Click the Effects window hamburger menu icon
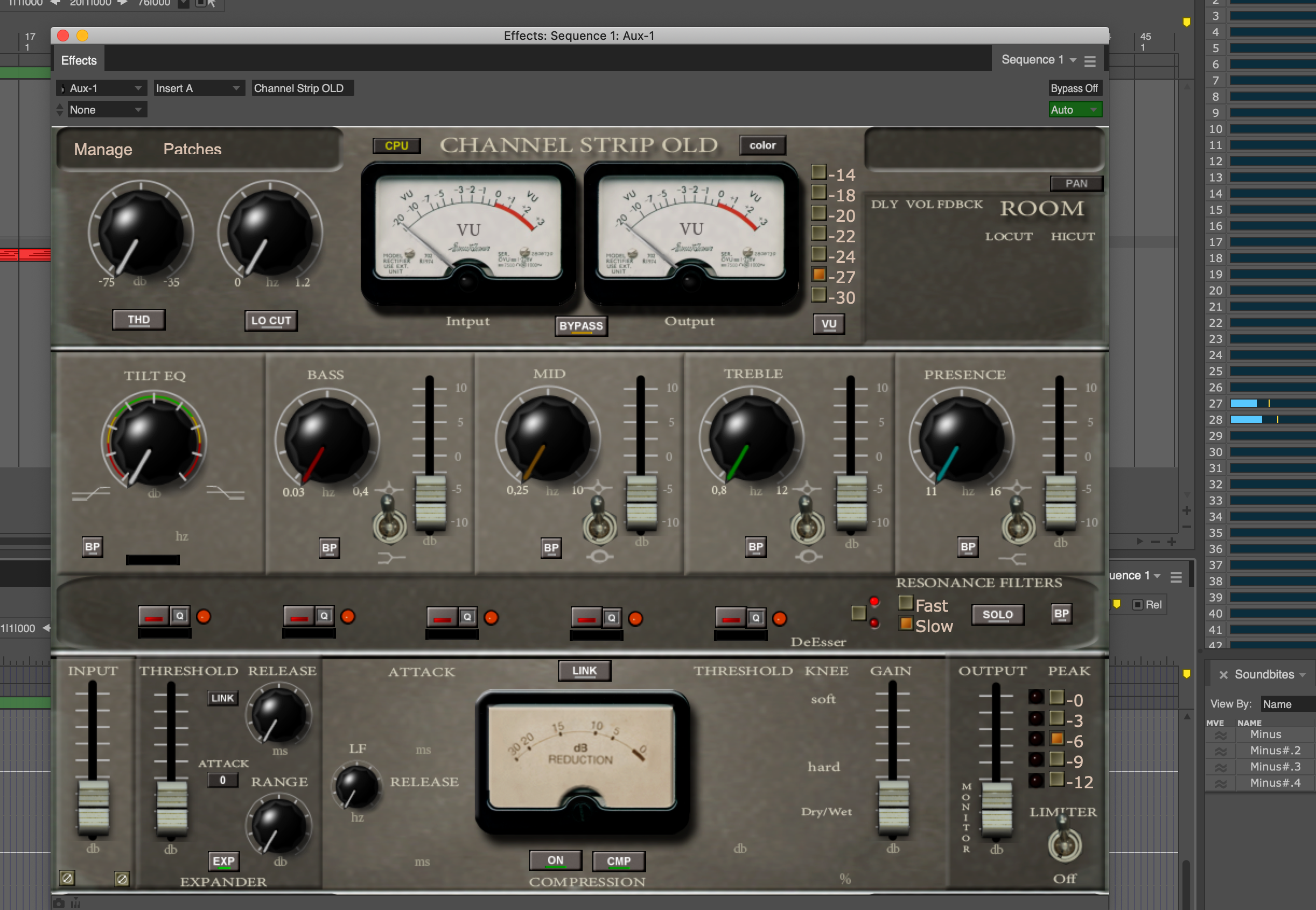 pyautogui.click(x=1090, y=61)
